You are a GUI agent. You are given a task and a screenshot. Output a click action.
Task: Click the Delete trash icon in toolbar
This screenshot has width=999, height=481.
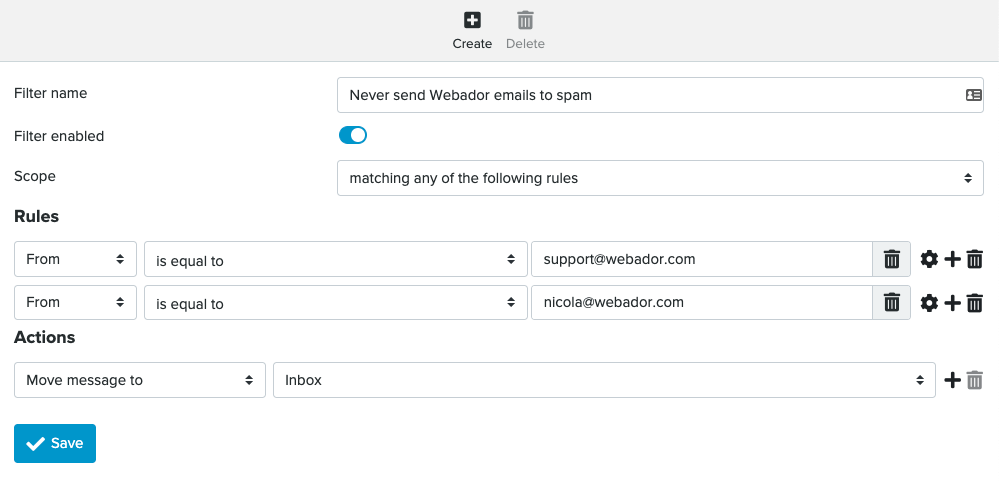pos(525,20)
